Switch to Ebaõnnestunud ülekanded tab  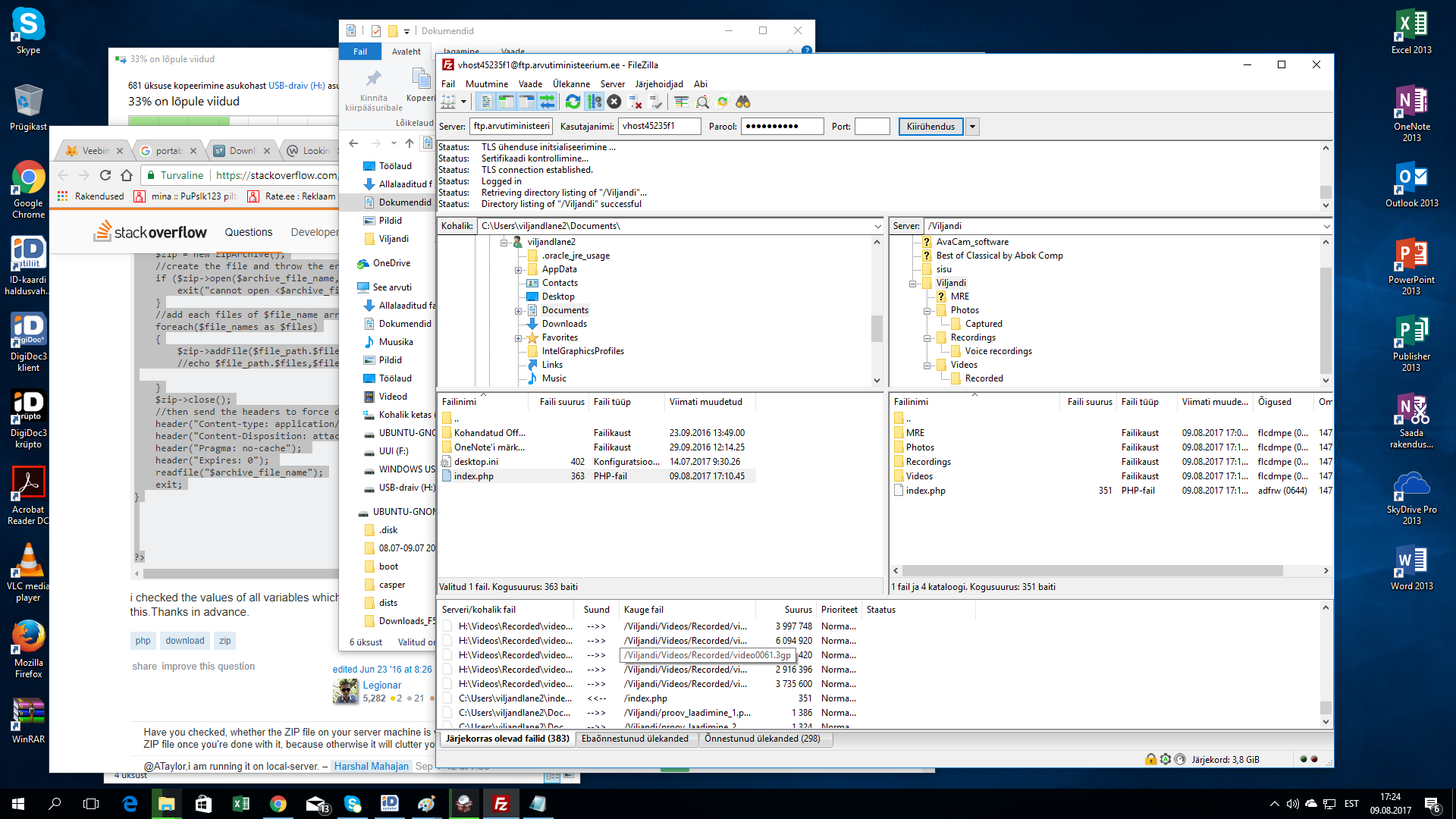click(x=635, y=739)
